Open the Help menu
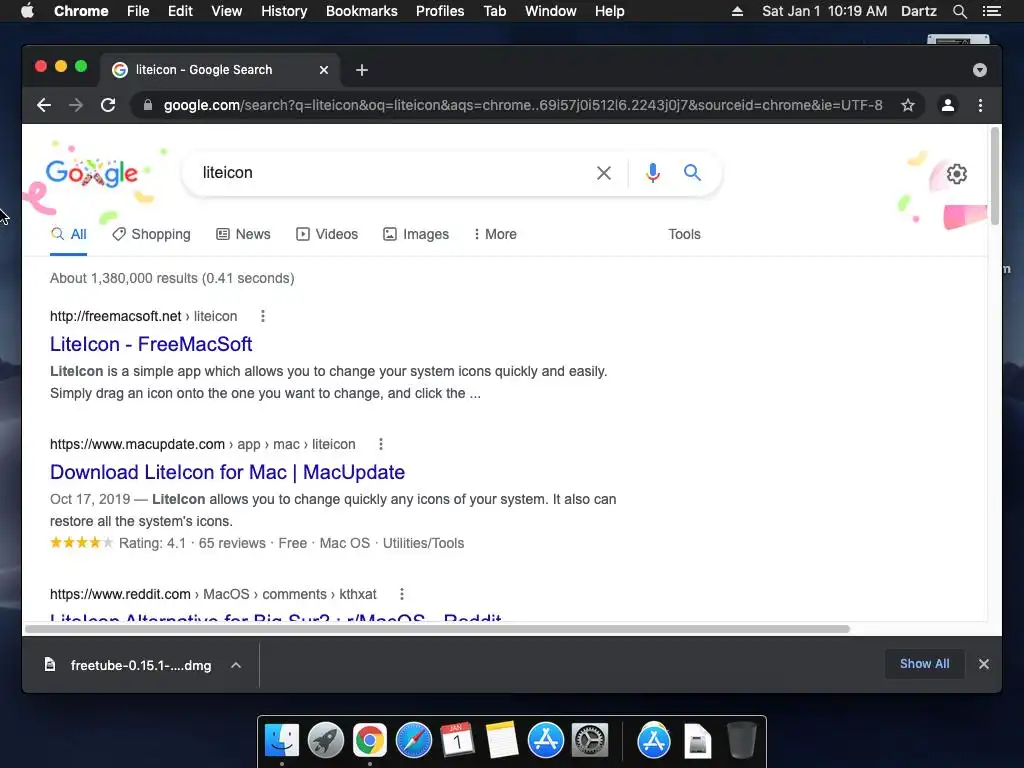Screen dimensions: 1024x768 (x=609, y=11)
